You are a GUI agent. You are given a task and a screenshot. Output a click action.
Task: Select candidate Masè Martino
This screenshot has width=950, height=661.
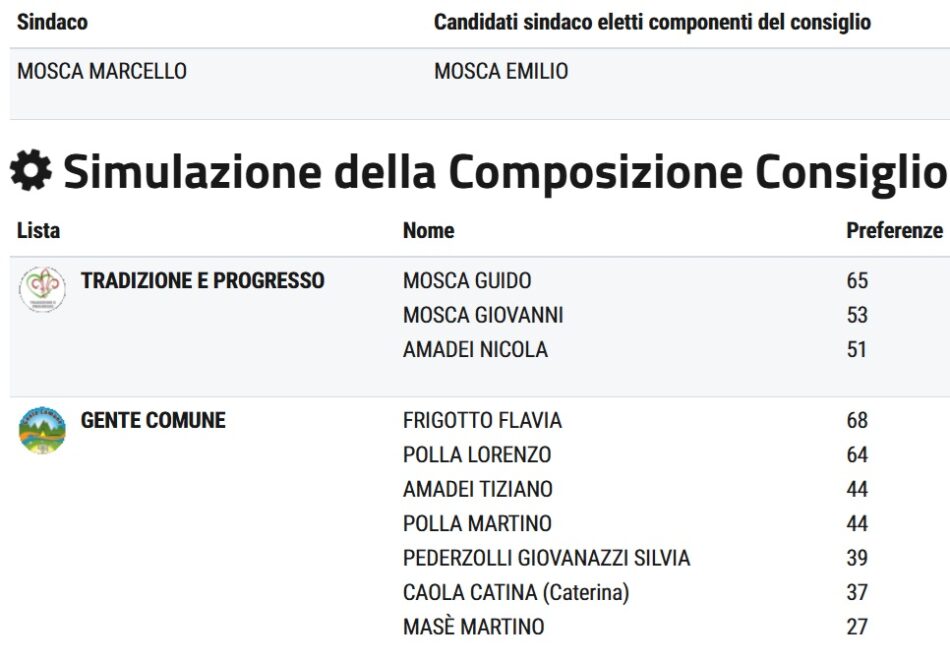(x=473, y=627)
